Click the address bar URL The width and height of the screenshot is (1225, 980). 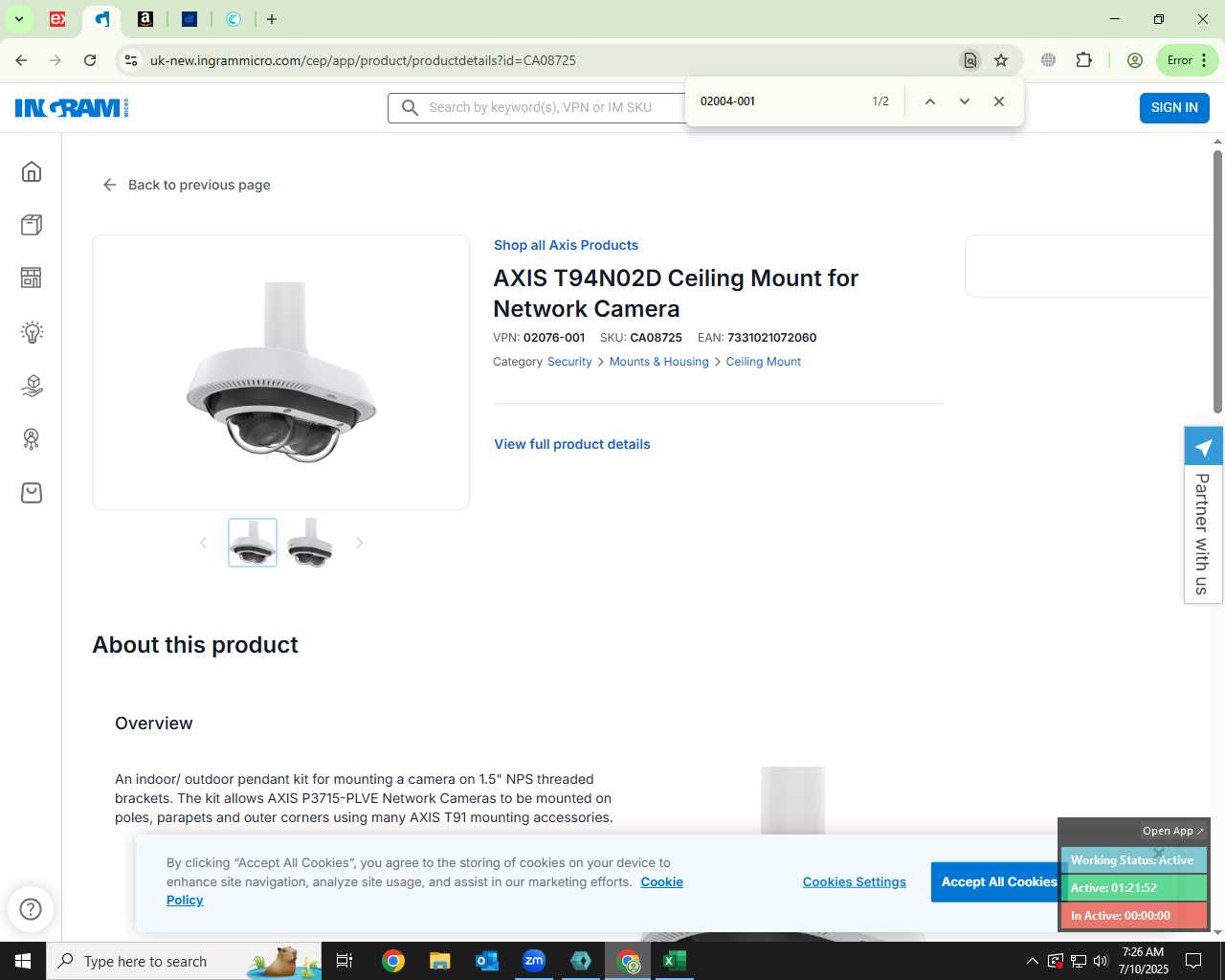pos(363,60)
